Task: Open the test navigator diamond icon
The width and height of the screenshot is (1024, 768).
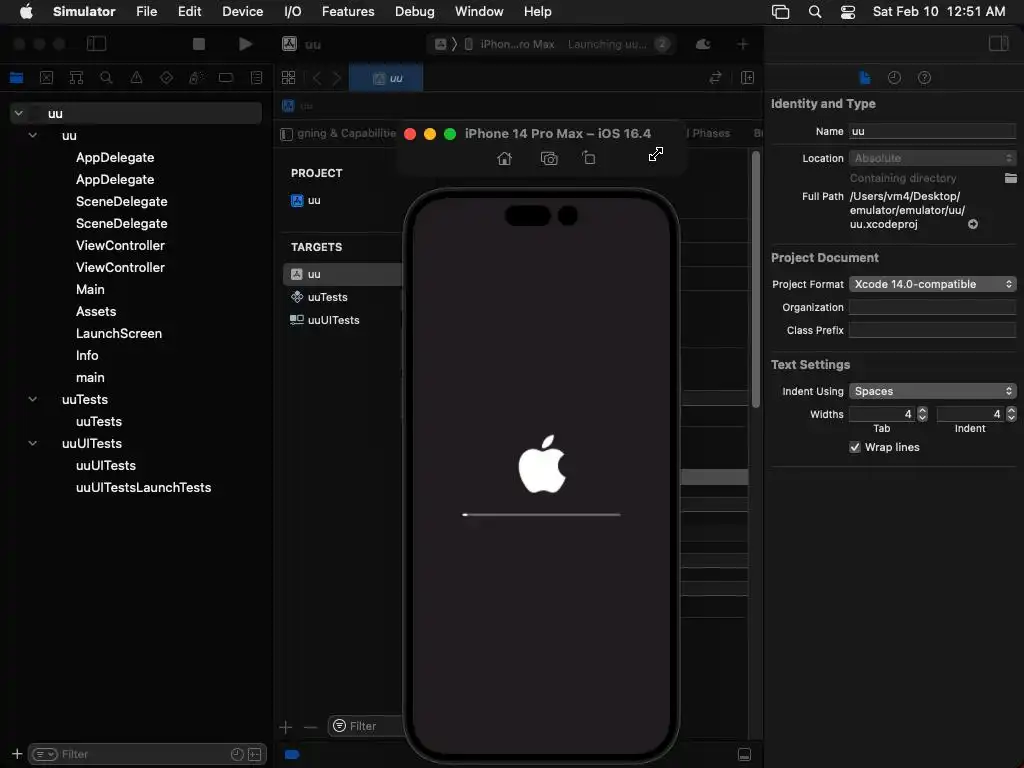Action: 167,78
